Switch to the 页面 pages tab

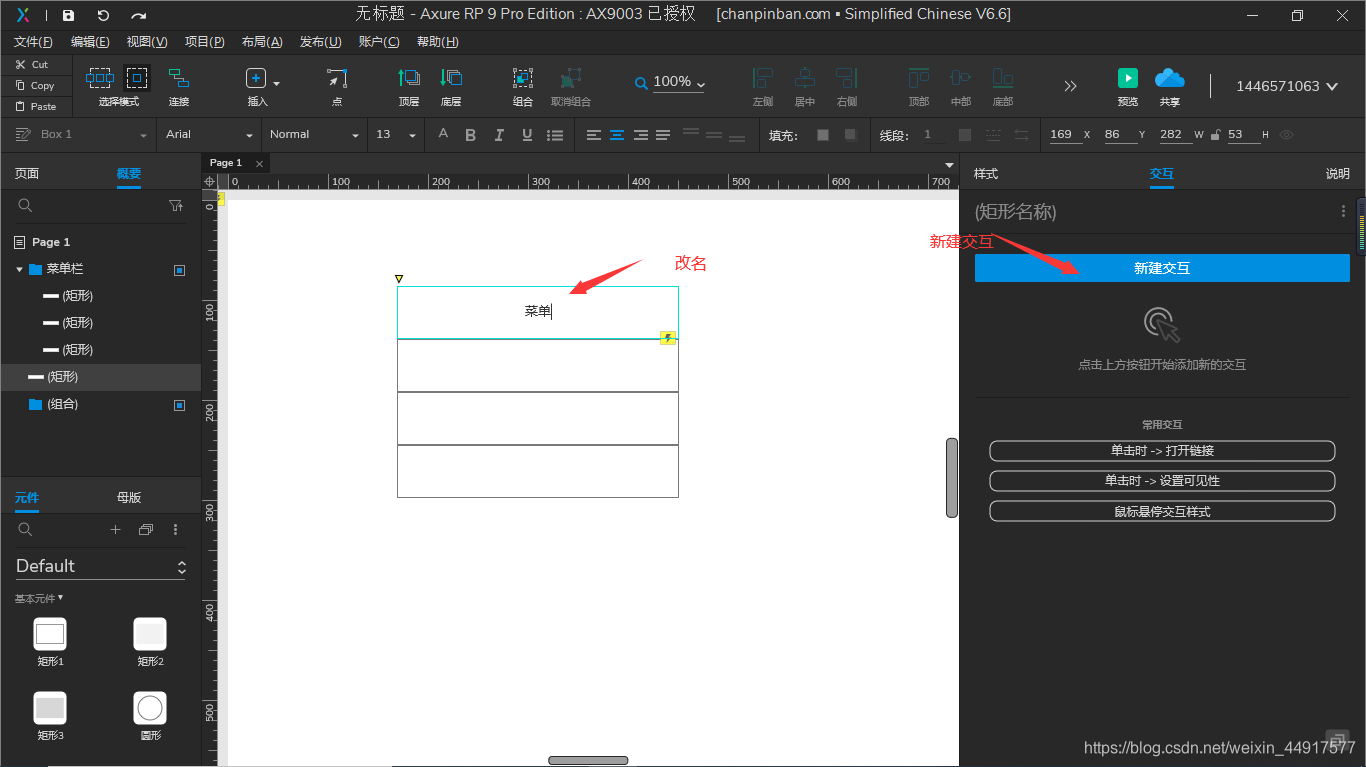click(x=27, y=174)
